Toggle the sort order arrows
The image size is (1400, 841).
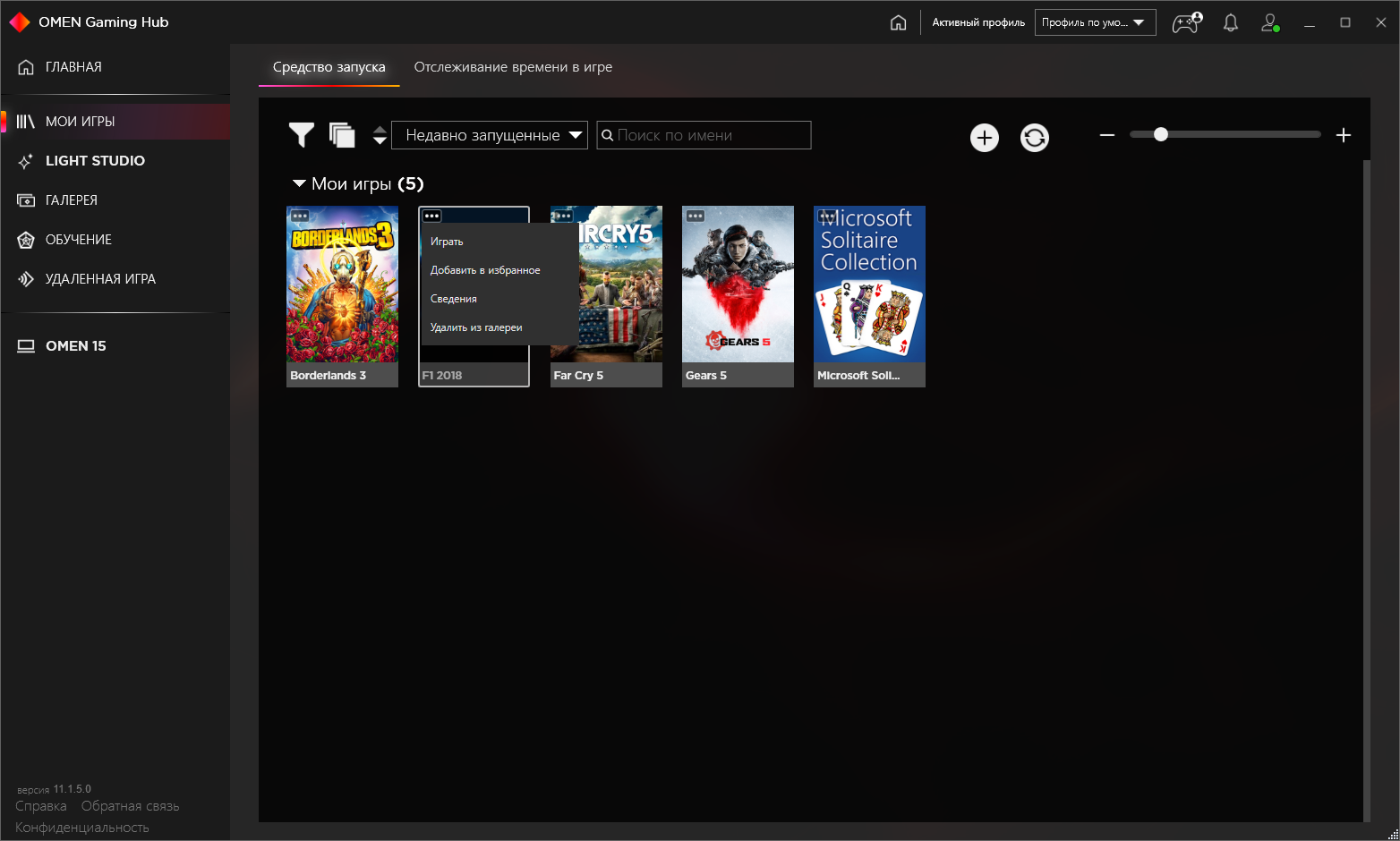pos(380,135)
